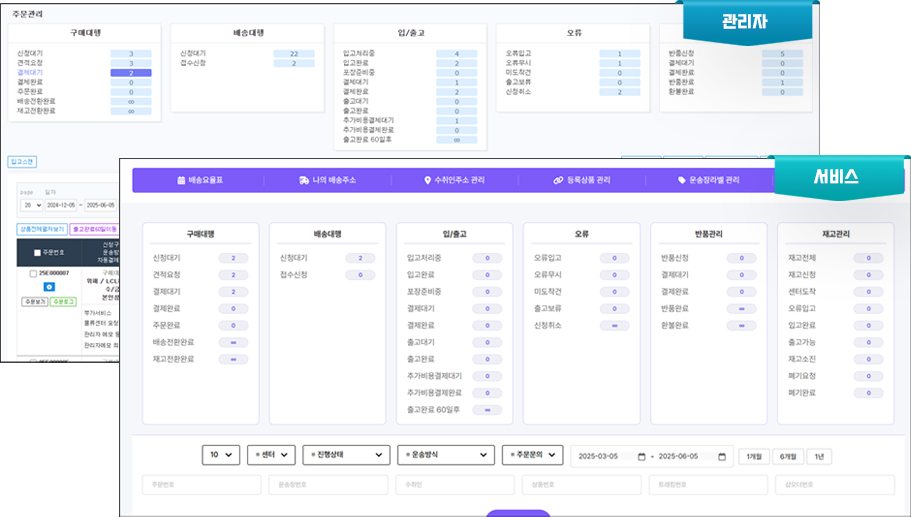Click service 재고관리 출고가능 count badge
The height and width of the screenshot is (517, 911).
point(869,343)
